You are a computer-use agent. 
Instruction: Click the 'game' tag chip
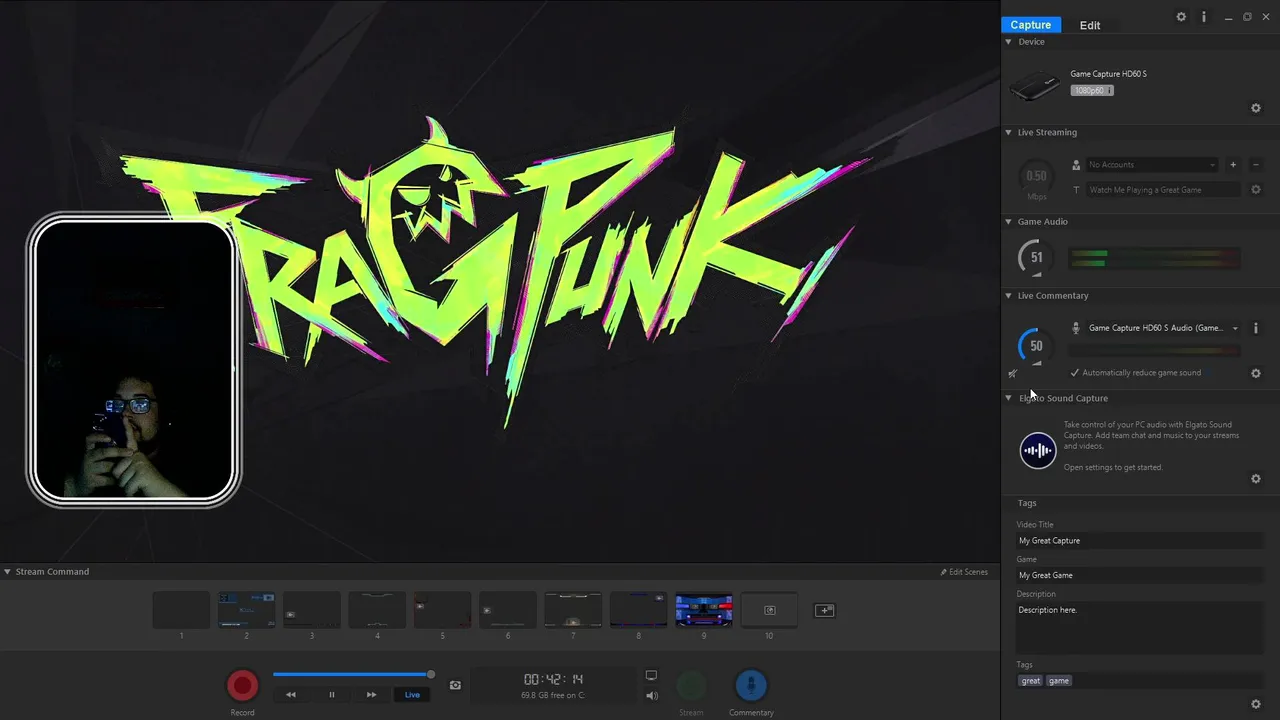coord(1059,681)
